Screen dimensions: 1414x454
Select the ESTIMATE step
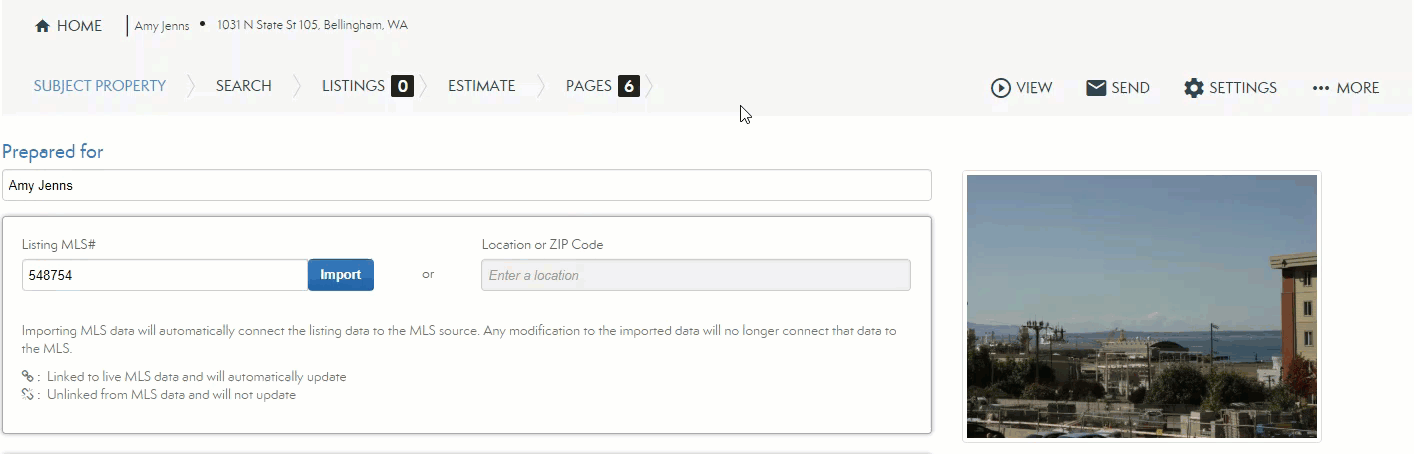(481, 86)
